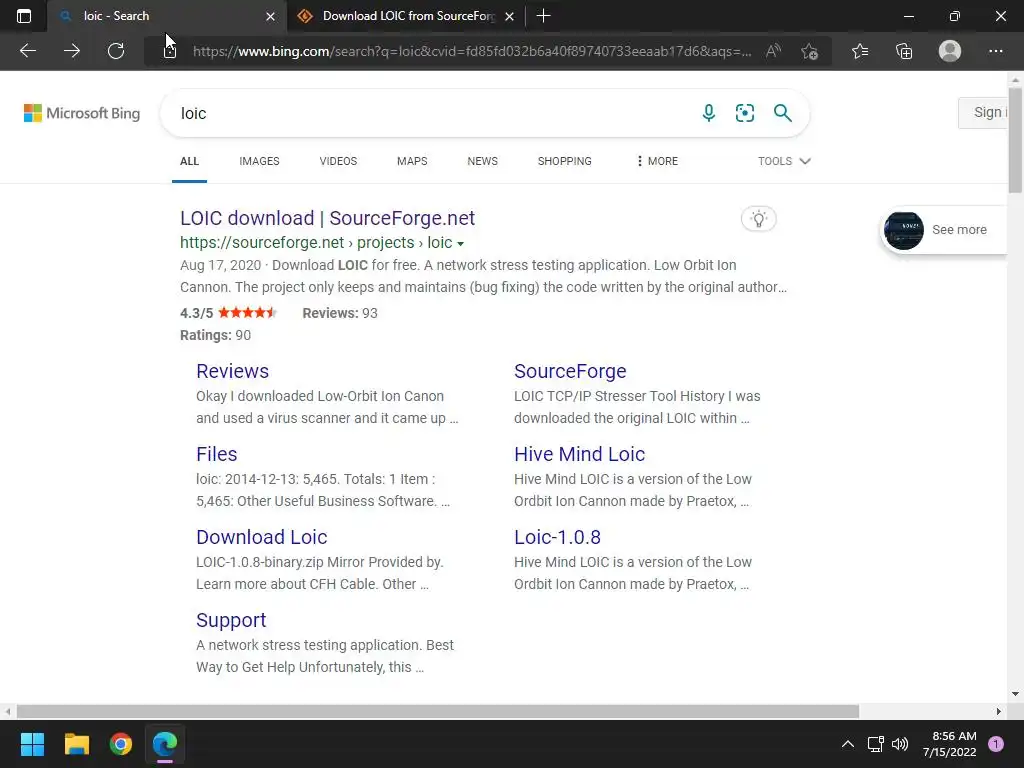The height and width of the screenshot is (768, 1024).
Task: Click the https://sourceforge.net › projects › loic URL
Action: click(x=316, y=242)
